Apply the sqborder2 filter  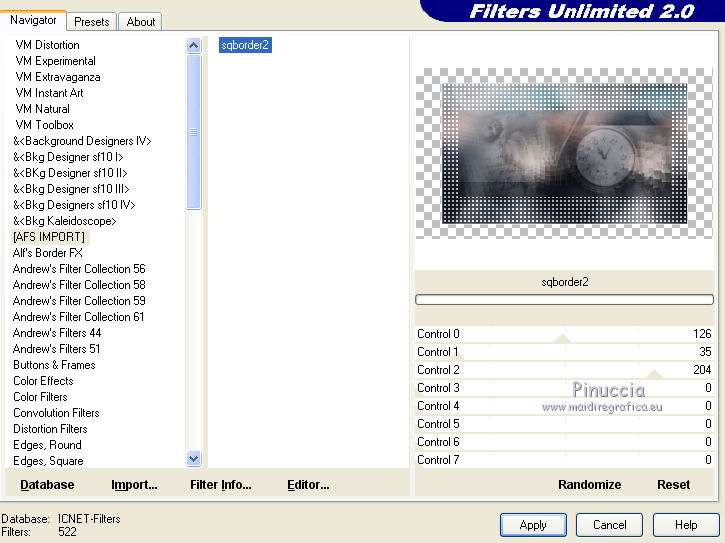(x=533, y=525)
